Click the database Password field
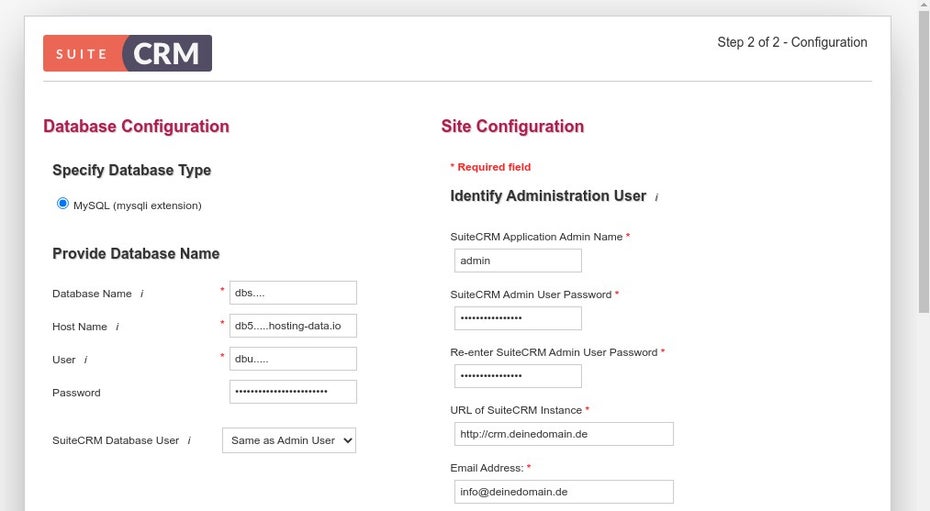The width and height of the screenshot is (930, 511). tap(293, 392)
